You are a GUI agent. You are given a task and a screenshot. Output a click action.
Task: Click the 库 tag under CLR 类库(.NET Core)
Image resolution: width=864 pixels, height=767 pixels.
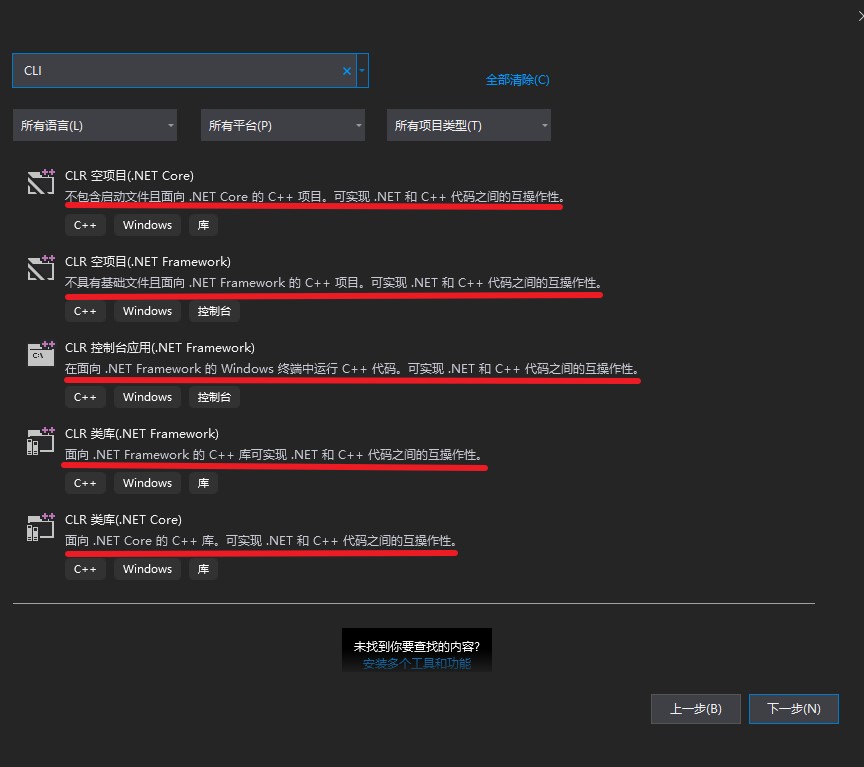203,568
